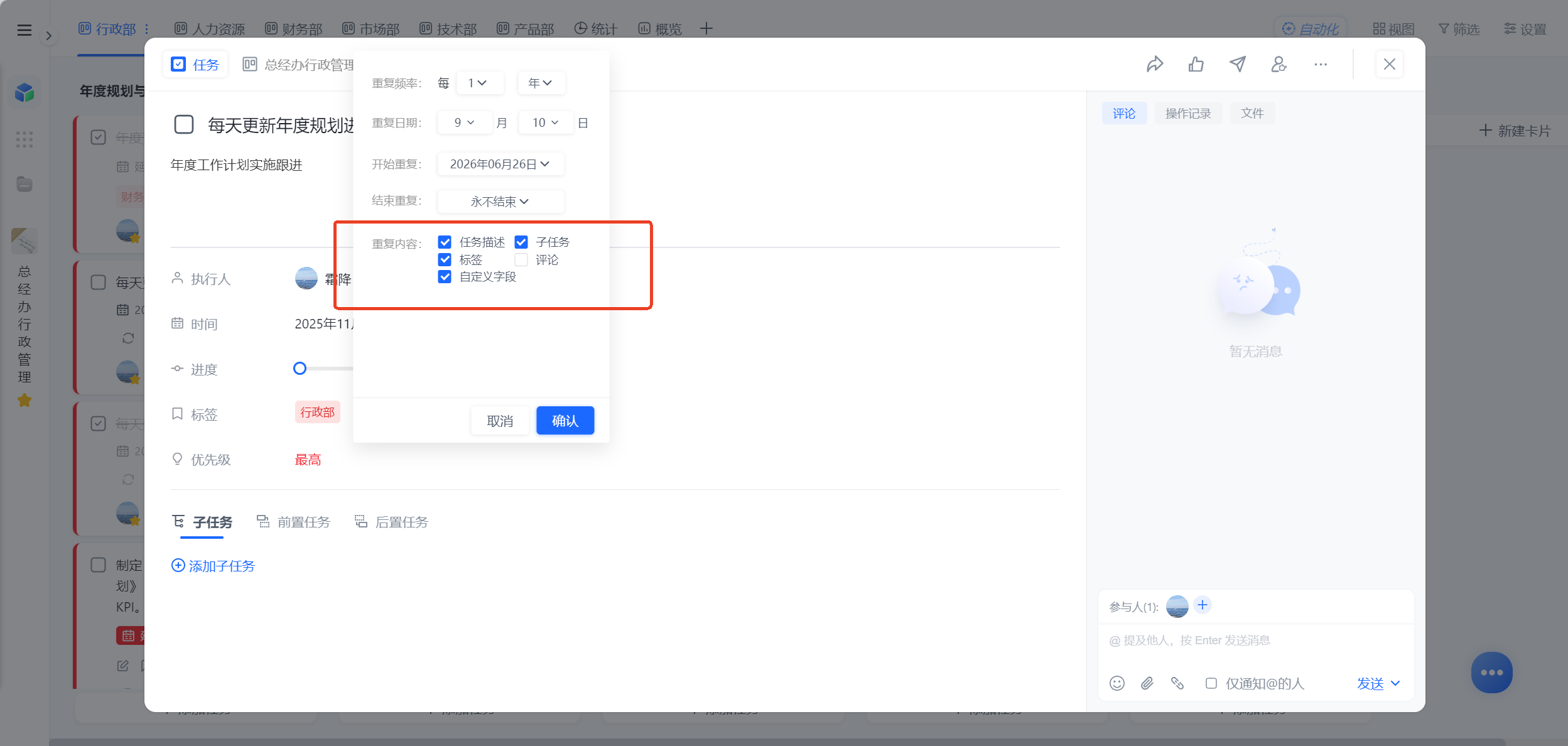The height and width of the screenshot is (746, 1568).
Task: Open the 任务 type selector
Action: pos(195,64)
